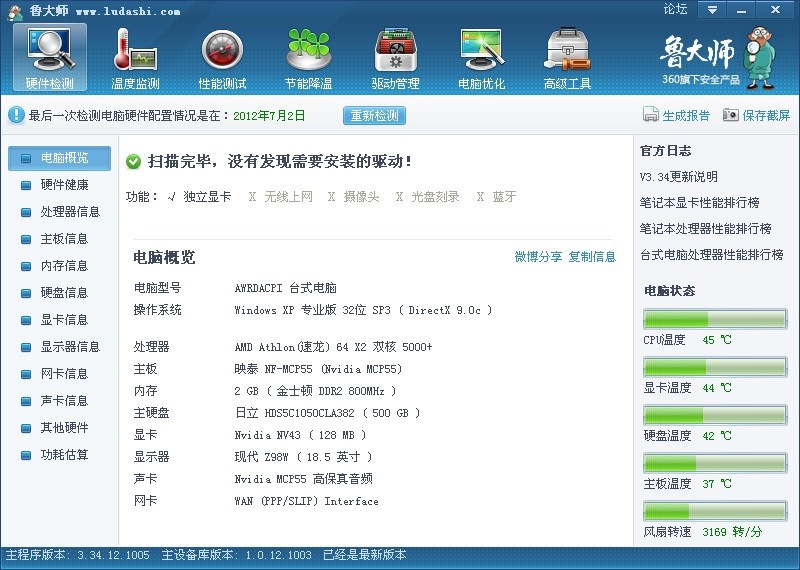The width and height of the screenshot is (800, 570).
Task: Click the 重新检测 rescan button
Action: 375,115
